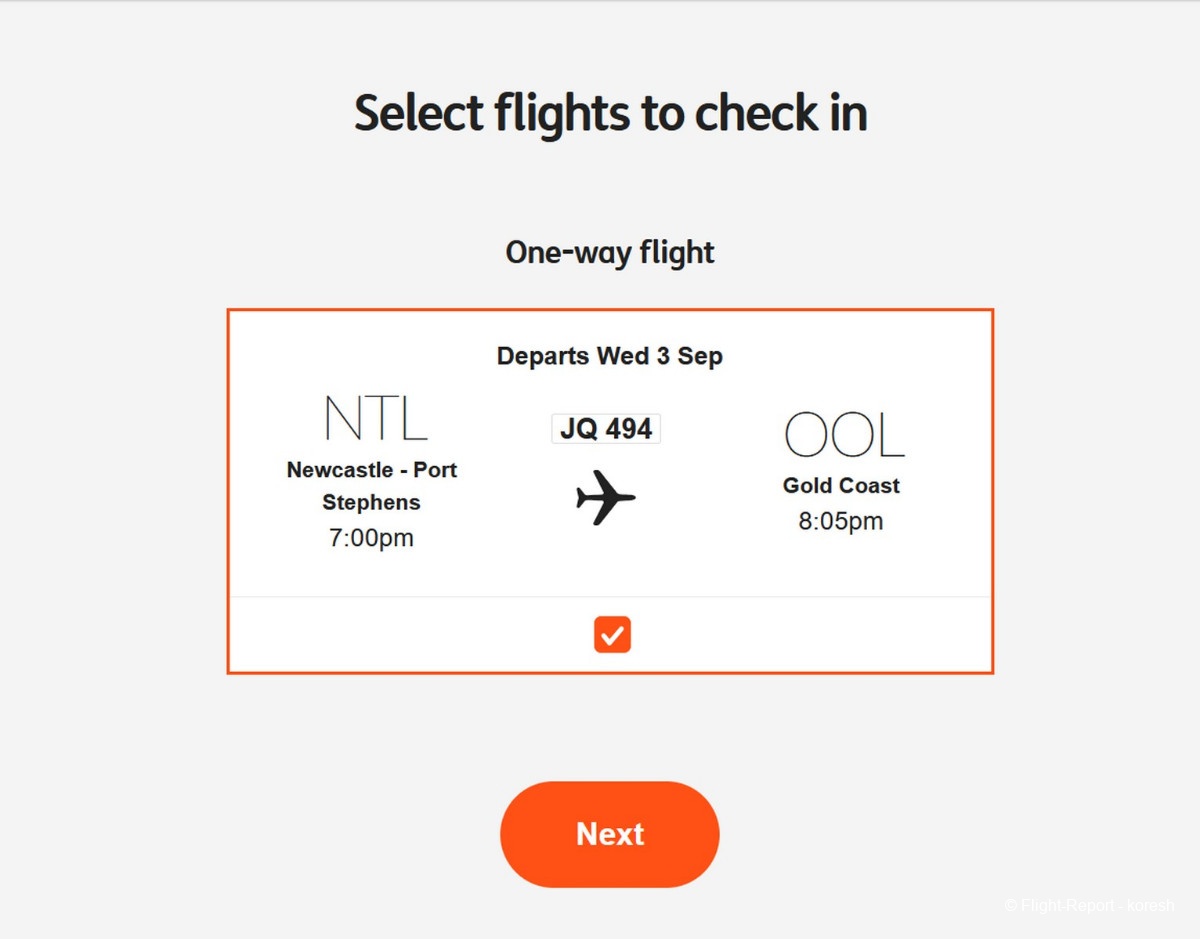This screenshot has height=939, width=1200.
Task: Click the Departs Wed 3 Sep date
Action: [610, 356]
